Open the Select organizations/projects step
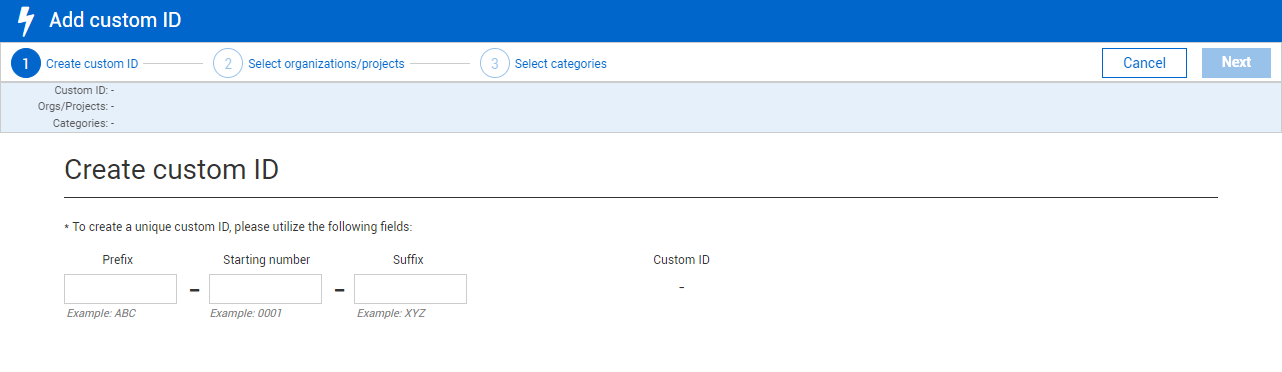The width and height of the screenshot is (1282, 372). point(326,64)
